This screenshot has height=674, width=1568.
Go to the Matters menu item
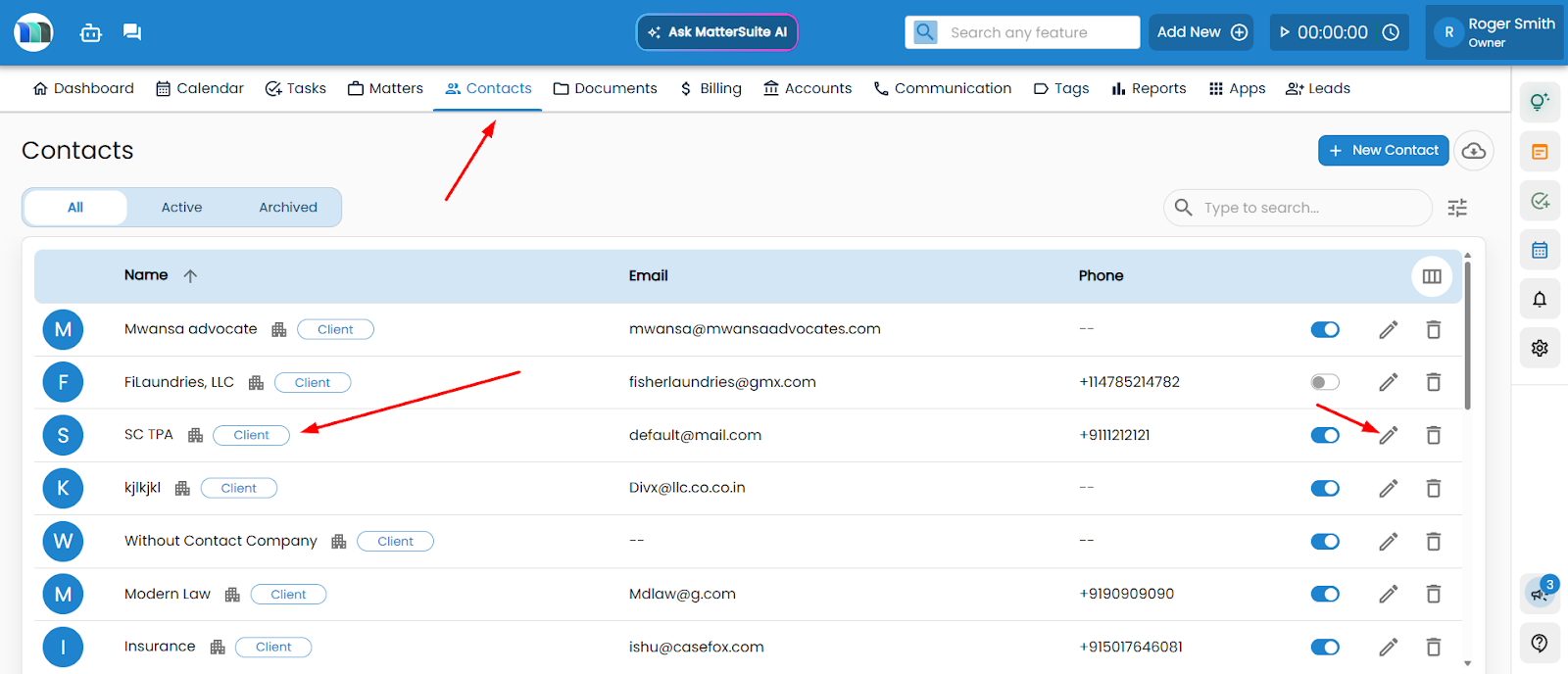[x=385, y=88]
